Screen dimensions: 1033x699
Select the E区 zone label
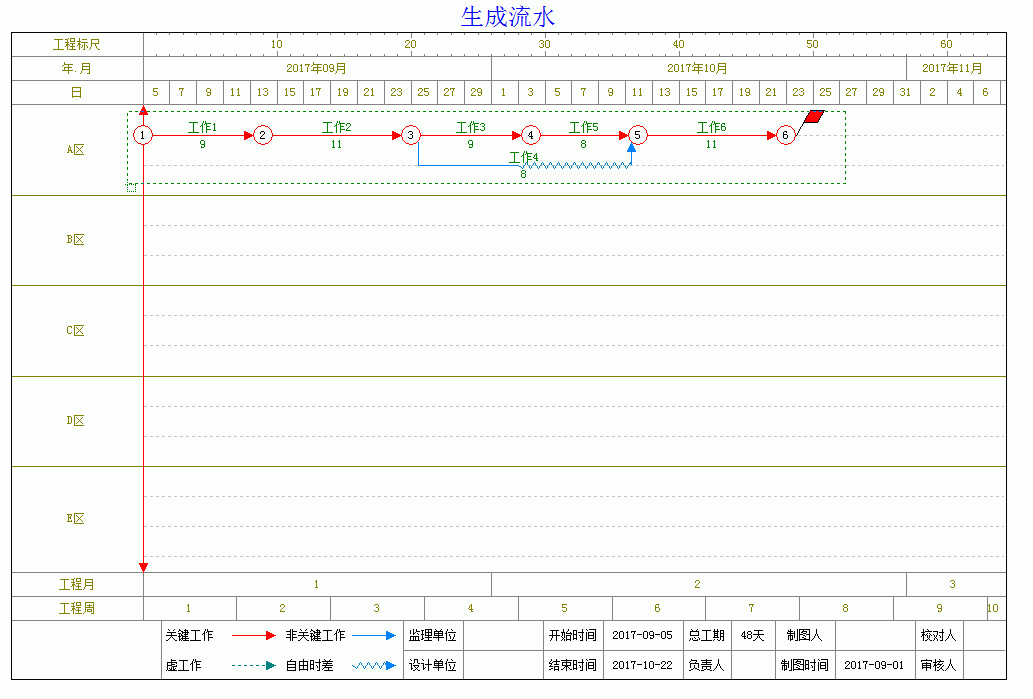76,519
